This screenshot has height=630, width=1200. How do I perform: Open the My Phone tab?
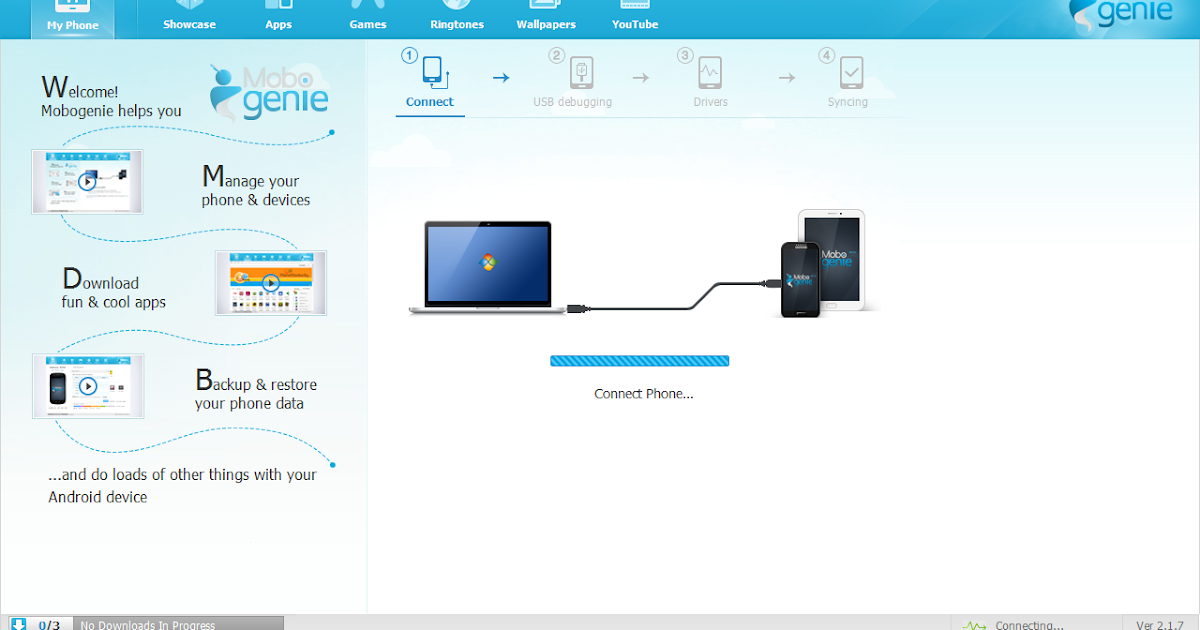coord(73,19)
